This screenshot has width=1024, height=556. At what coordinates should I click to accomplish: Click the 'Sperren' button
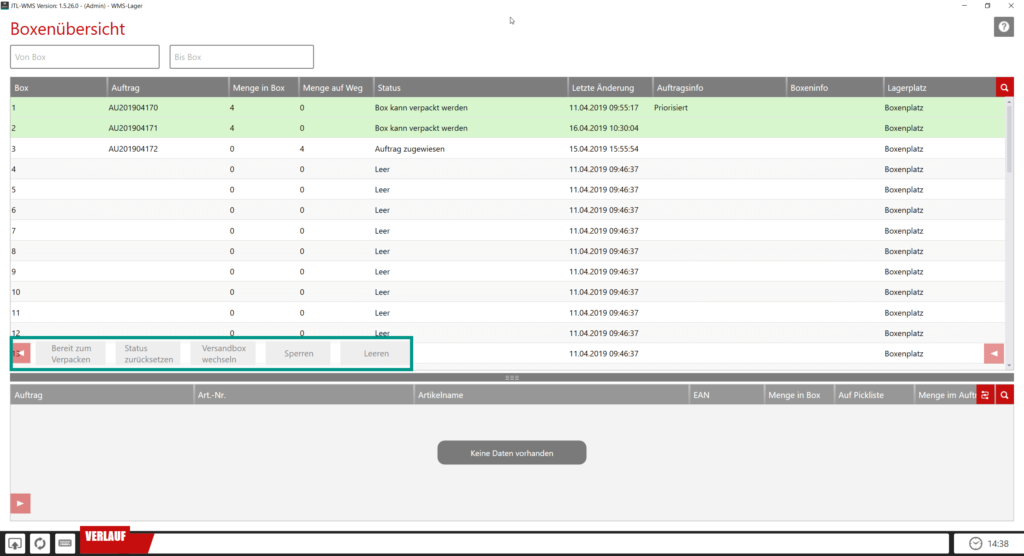pos(298,354)
